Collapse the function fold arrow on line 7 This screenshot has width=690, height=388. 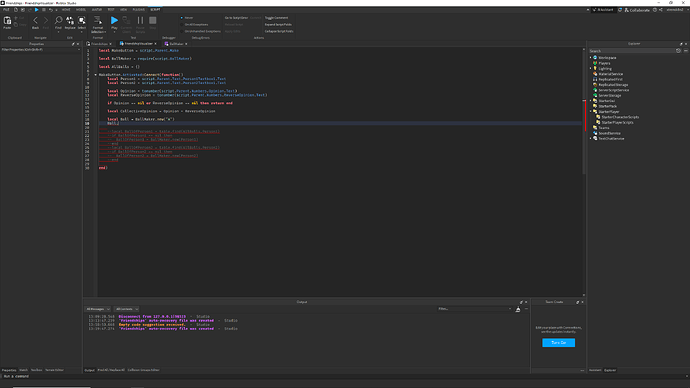point(95,75)
